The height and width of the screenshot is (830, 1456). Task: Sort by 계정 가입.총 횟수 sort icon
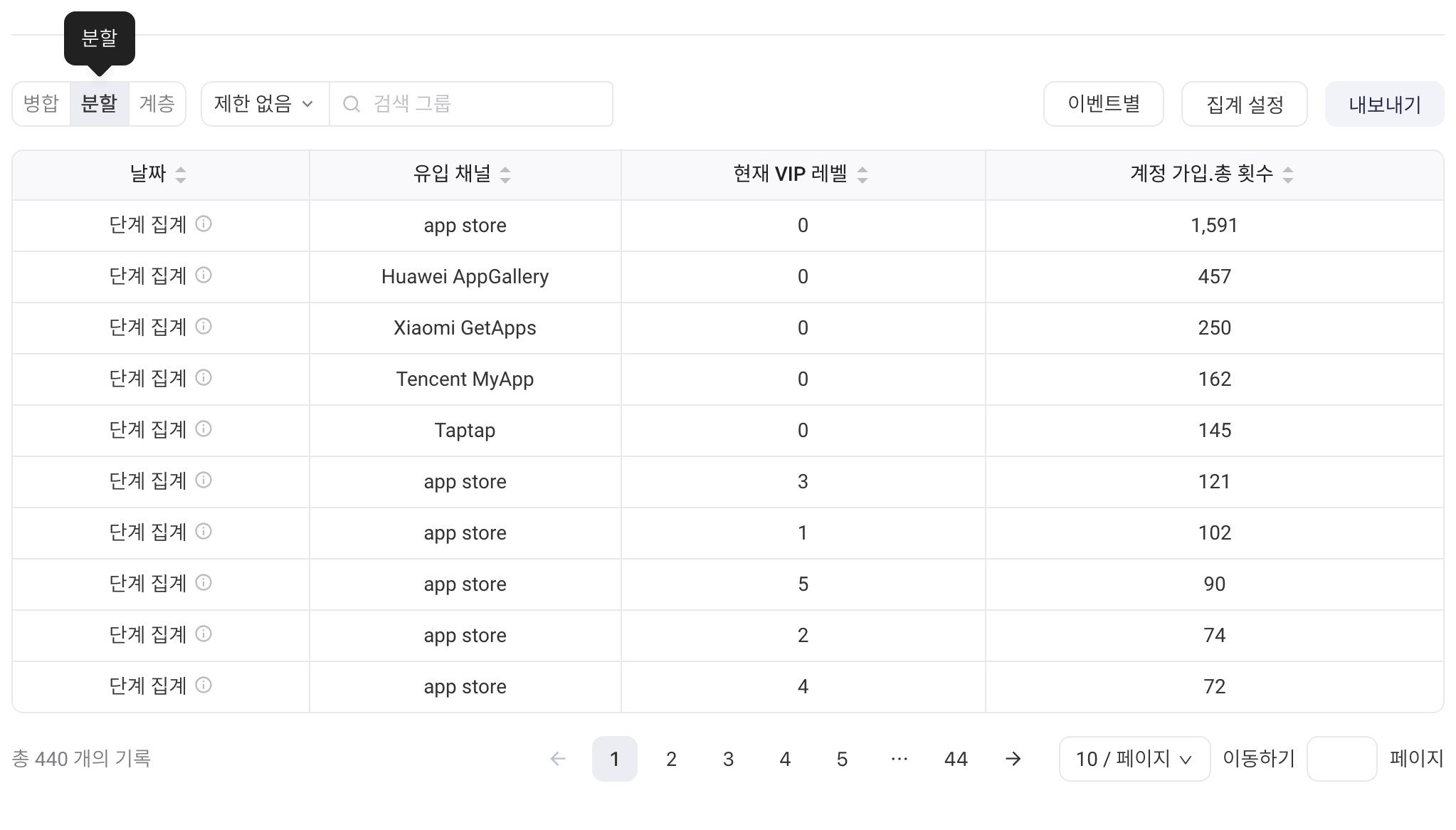click(1288, 174)
